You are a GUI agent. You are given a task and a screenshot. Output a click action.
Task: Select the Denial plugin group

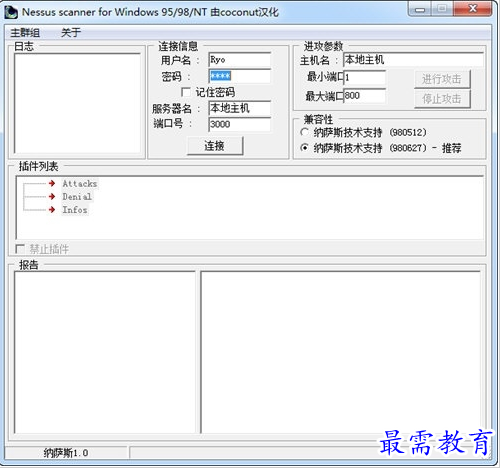coord(77,197)
